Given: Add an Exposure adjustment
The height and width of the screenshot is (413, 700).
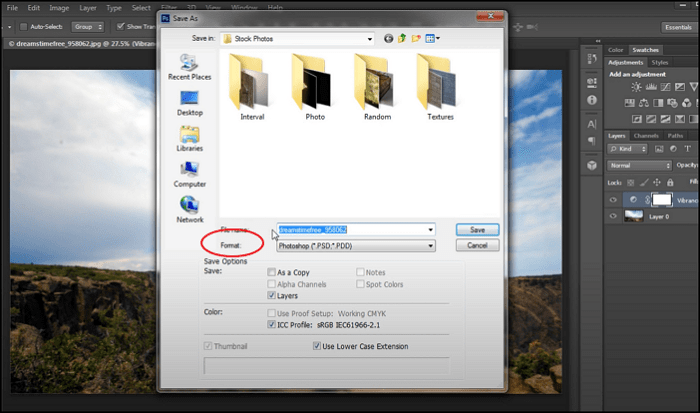Looking at the screenshot, I should (679, 87).
